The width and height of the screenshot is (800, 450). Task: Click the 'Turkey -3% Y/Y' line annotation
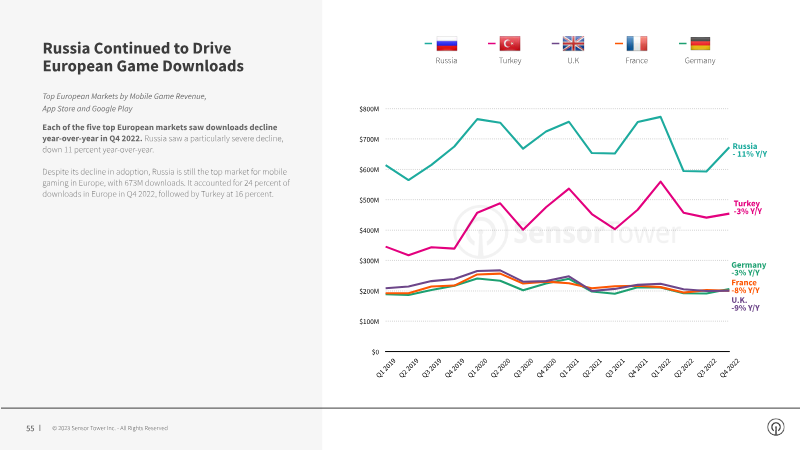[x=747, y=207]
